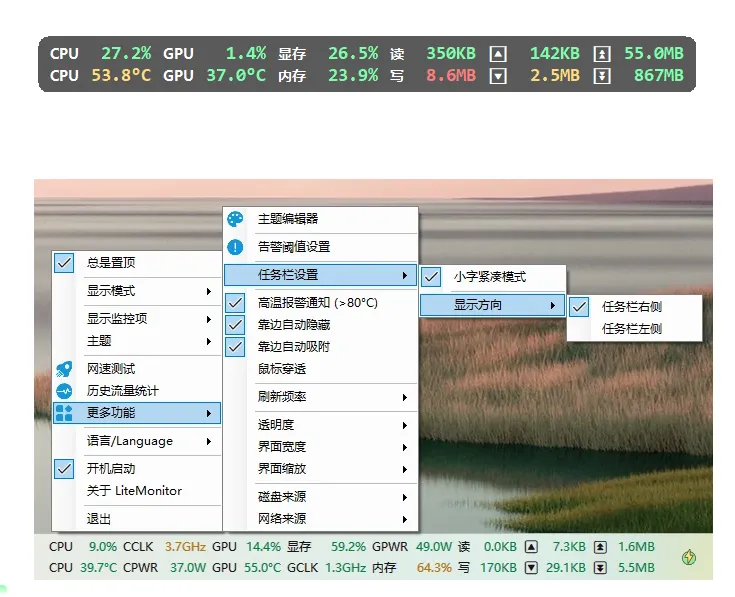Enable 鼠标穿透 option

321,369
